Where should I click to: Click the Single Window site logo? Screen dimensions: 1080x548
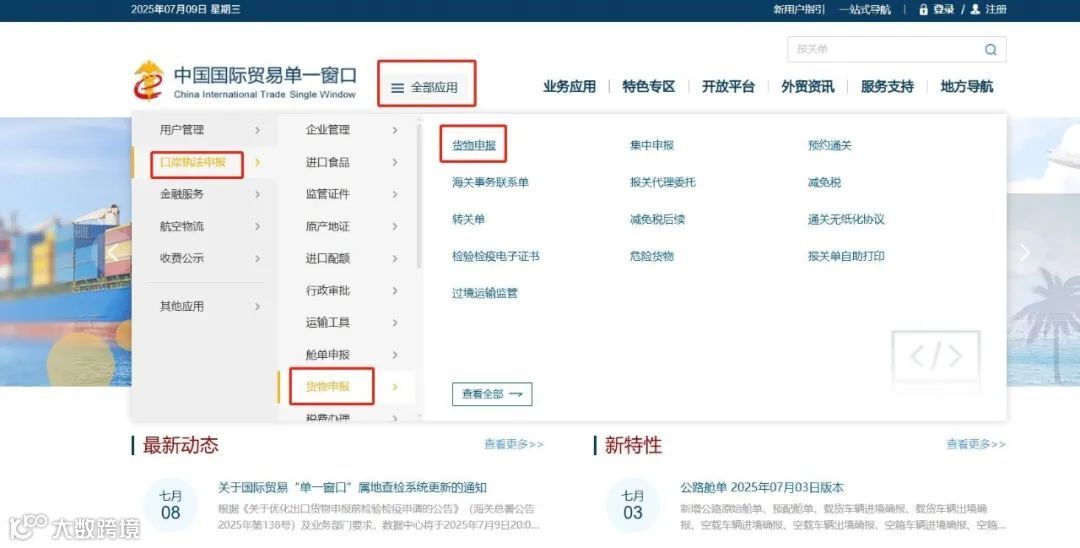tap(245, 81)
